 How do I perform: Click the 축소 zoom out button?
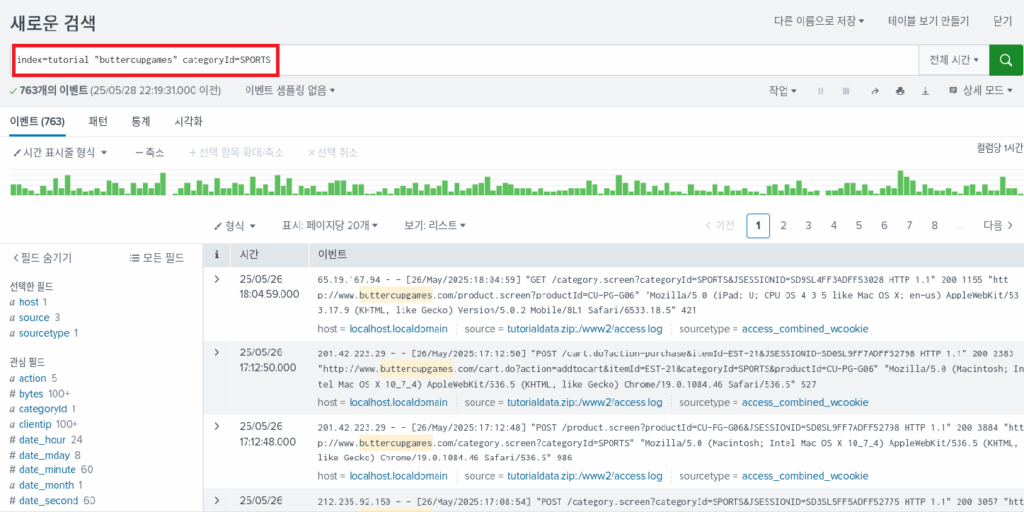[x=150, y=152]
